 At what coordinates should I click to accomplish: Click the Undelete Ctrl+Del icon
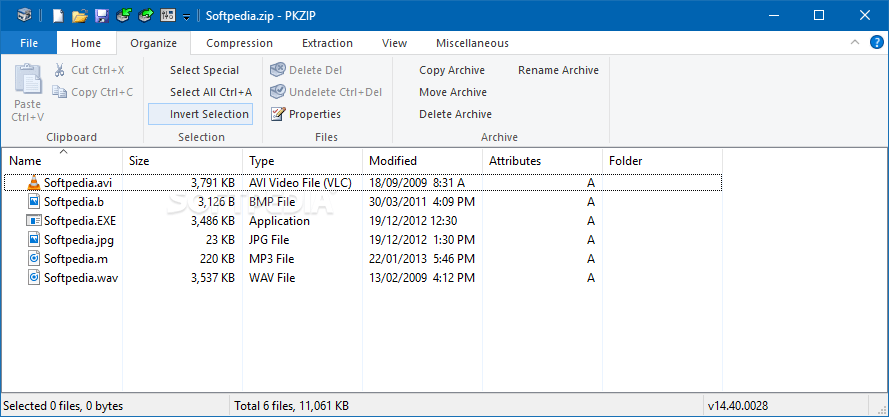[278, 91]
